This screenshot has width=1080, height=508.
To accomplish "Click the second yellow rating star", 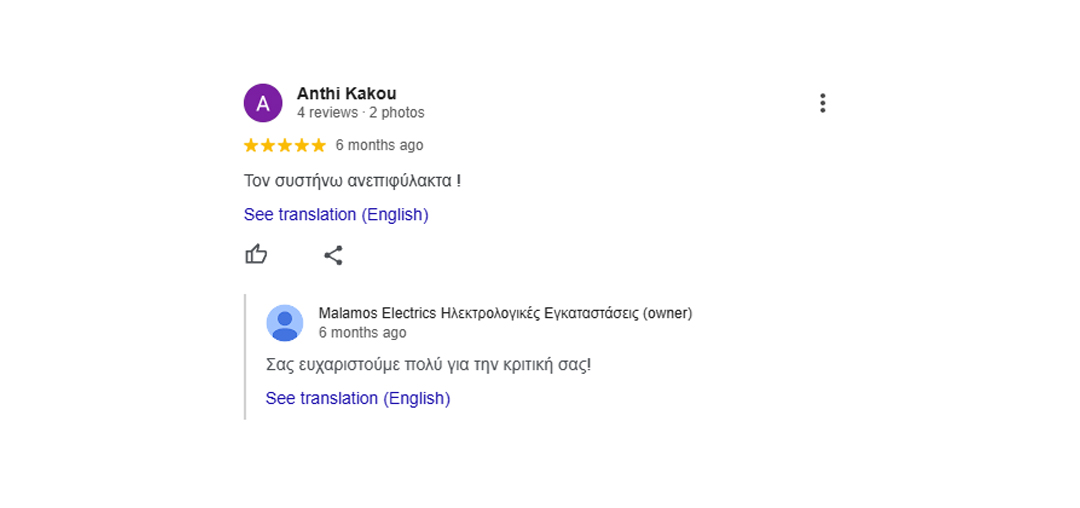I will [268, 145].
